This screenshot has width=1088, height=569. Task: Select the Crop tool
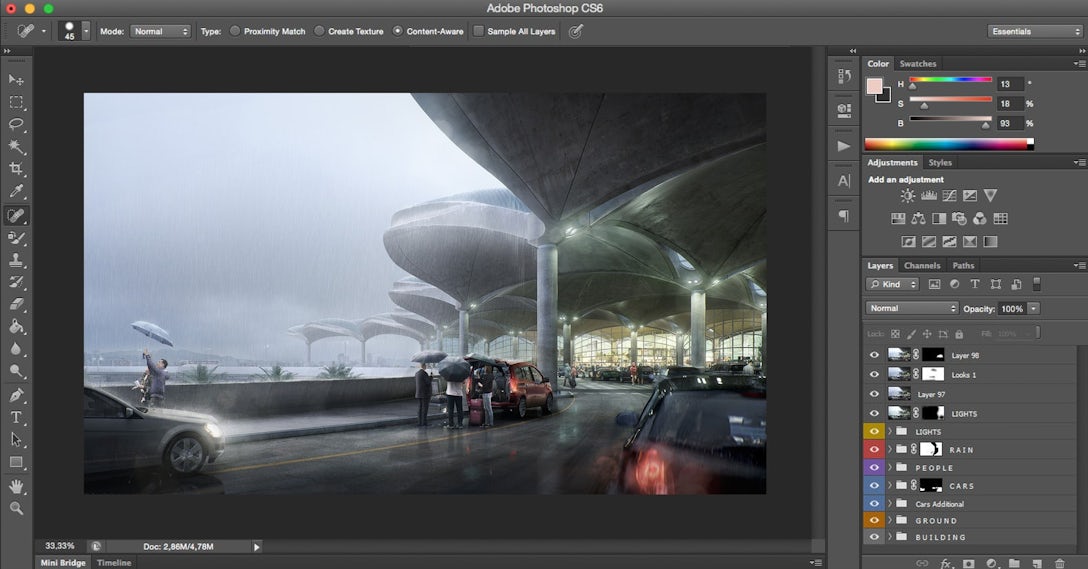tap(17, 169)
